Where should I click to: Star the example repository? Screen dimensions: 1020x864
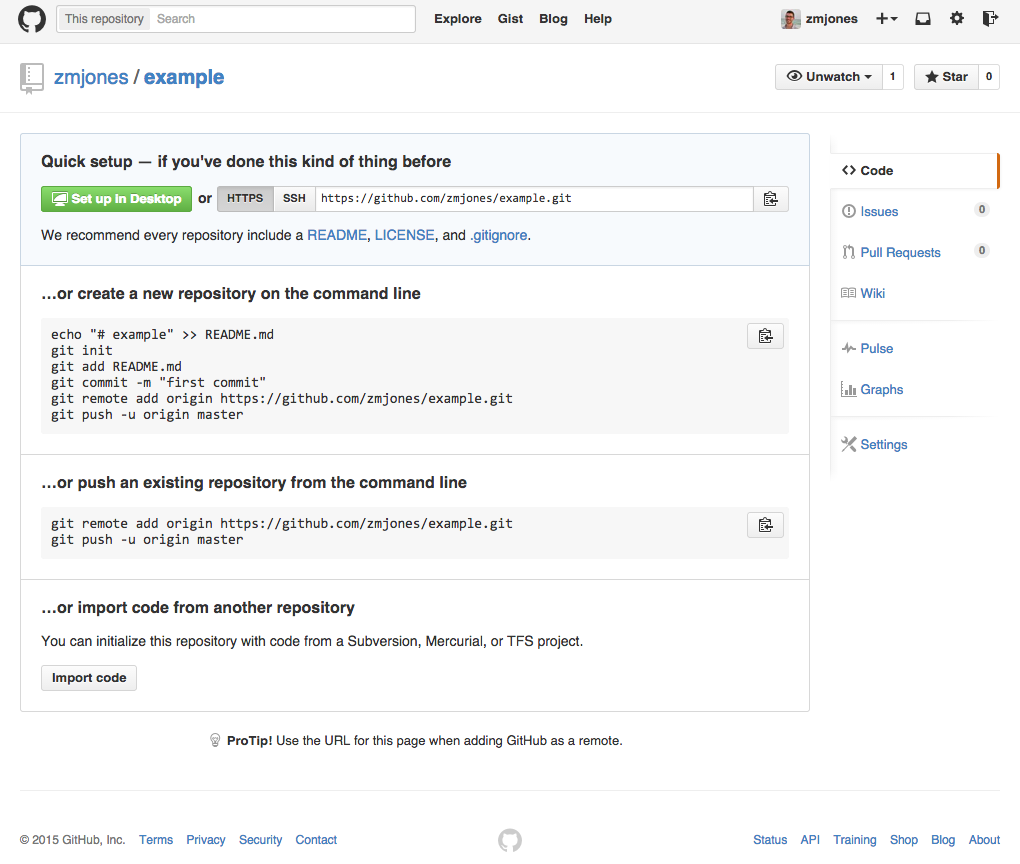pos(945,77)
